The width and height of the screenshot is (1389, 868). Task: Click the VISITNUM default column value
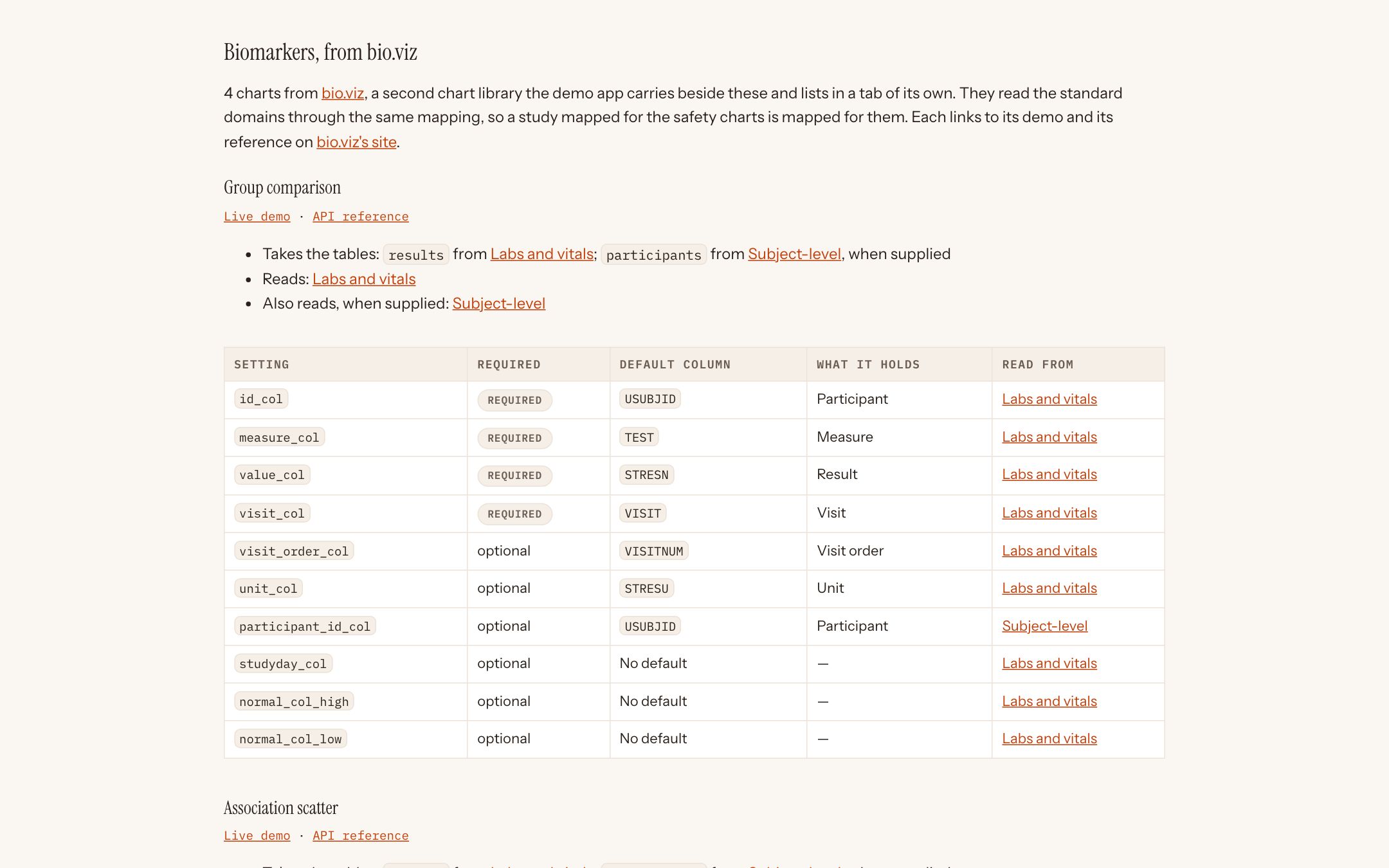(654, 551)
